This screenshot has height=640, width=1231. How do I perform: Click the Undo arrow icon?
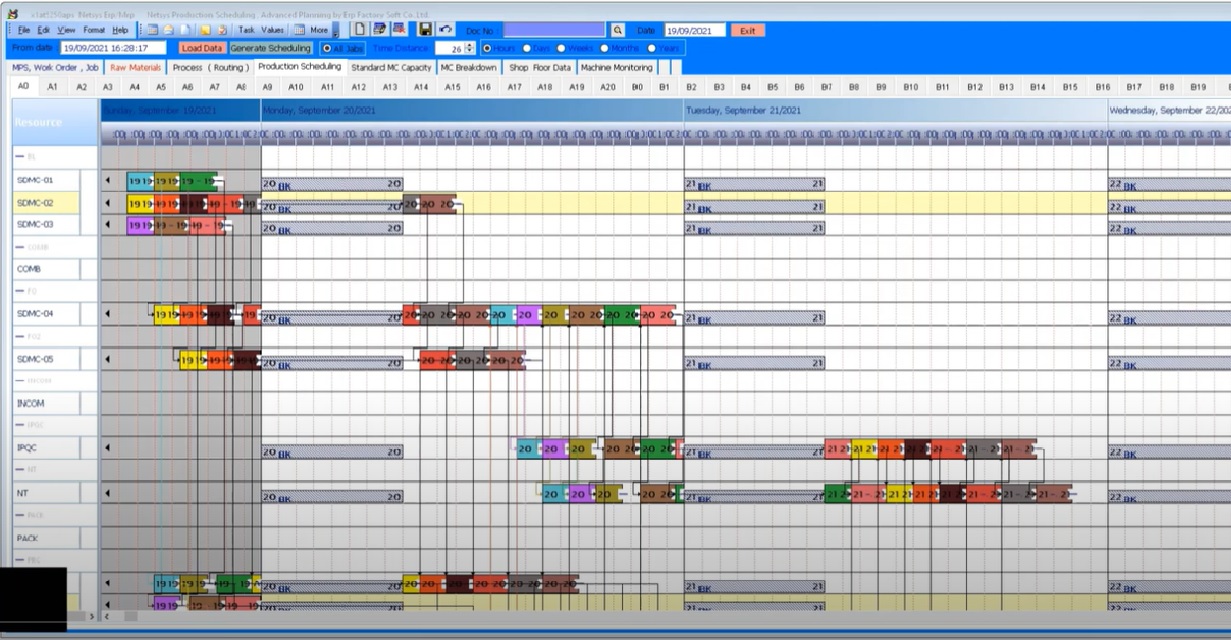pos(446,30)
